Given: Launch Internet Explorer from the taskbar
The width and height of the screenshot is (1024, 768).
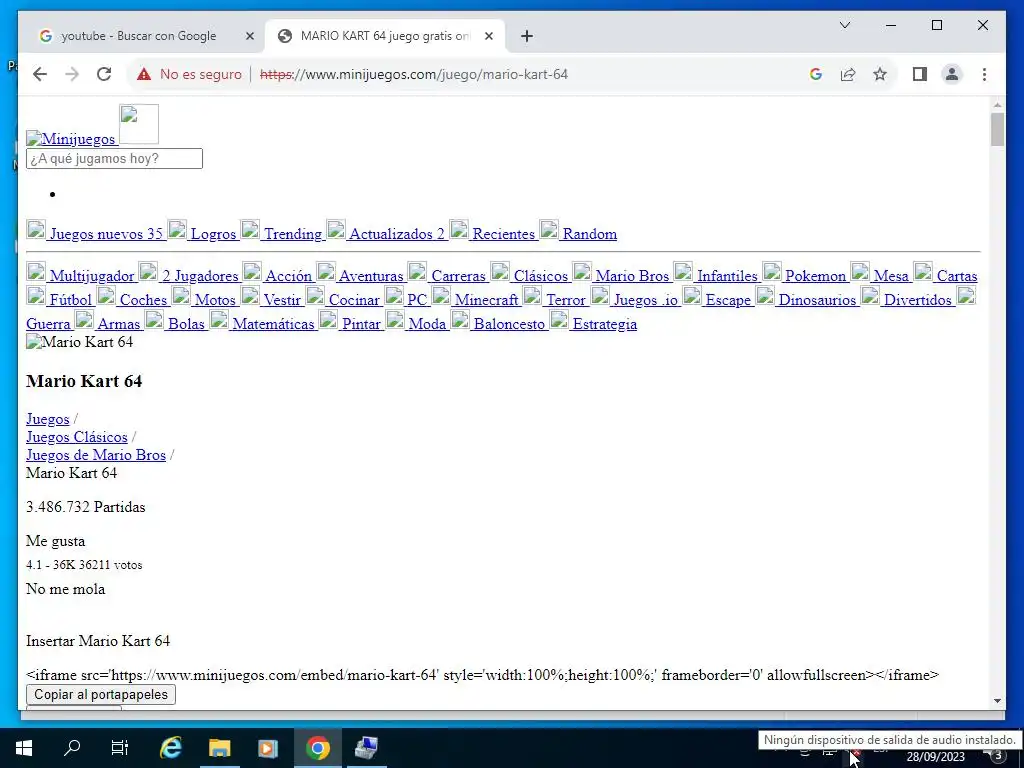Looking at the screenshot, I should point(170,748).
